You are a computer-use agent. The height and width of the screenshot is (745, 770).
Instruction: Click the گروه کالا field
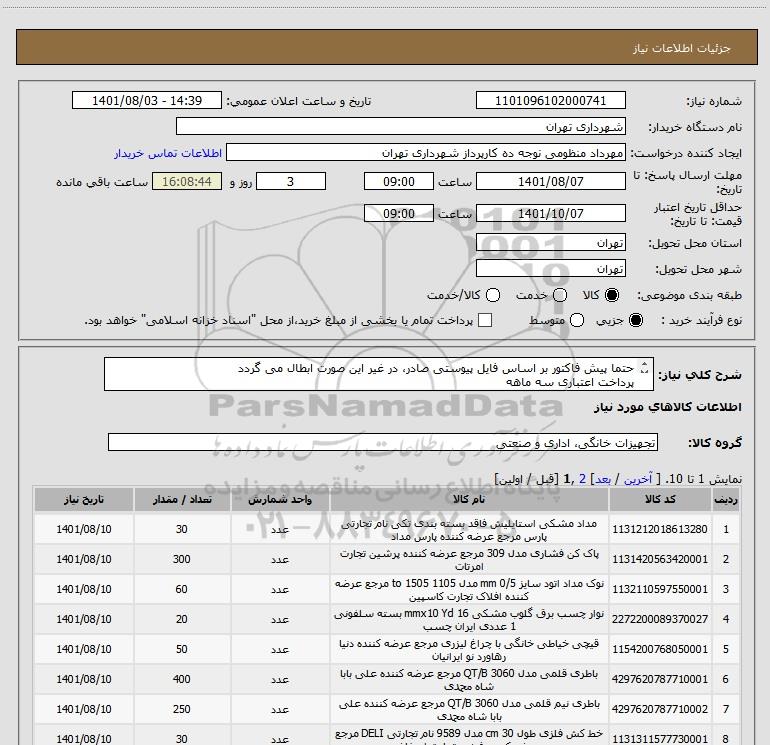(383, 442)
